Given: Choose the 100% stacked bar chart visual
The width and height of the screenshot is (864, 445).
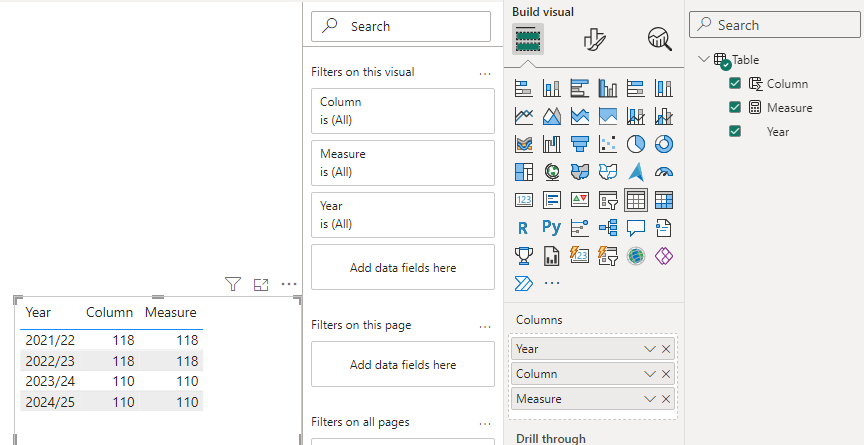Looking at the screenshot, I should pos(636,88).
